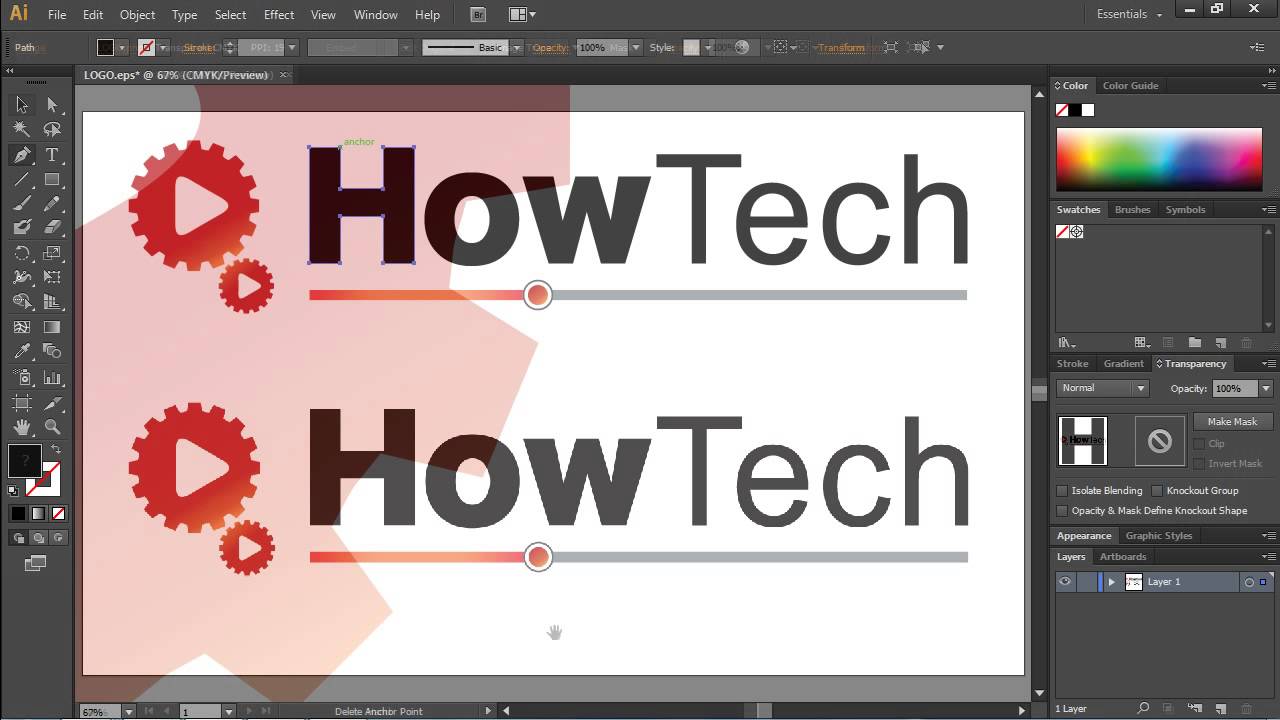The width and height of the screenshot is (1280, 720).
Task: Check Opacity & Mask Define Knockout Shape
Action: click(x=1062, y=511)
